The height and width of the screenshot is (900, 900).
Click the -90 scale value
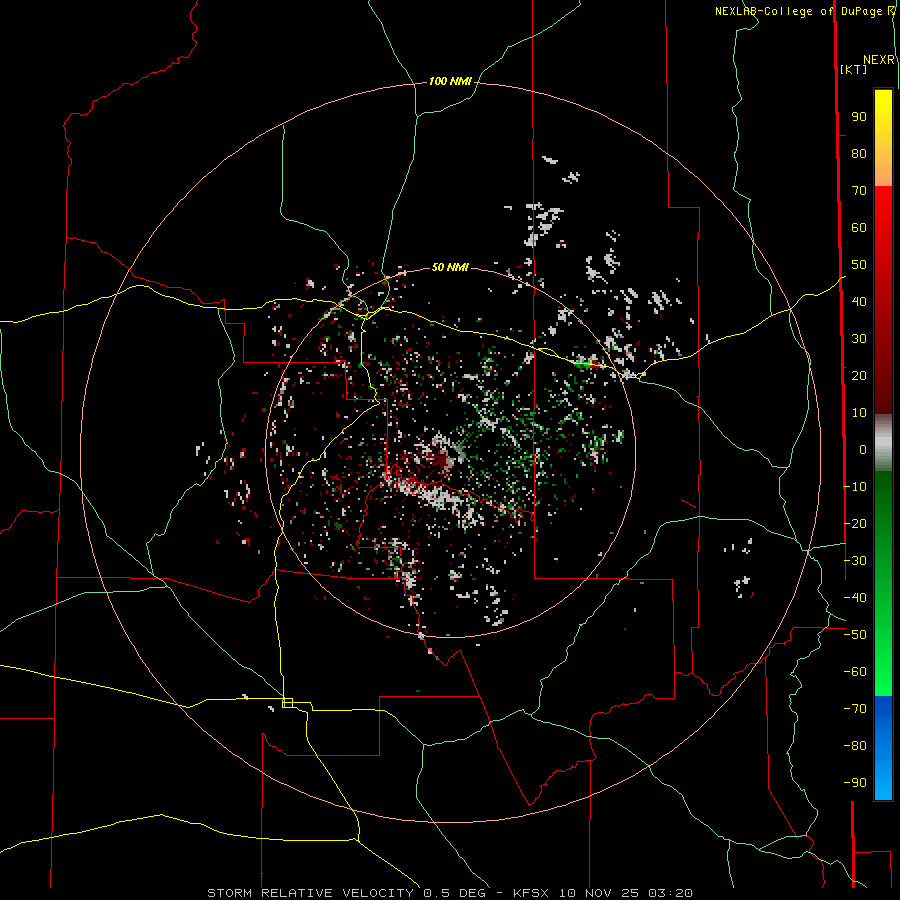tap(855, 782)
